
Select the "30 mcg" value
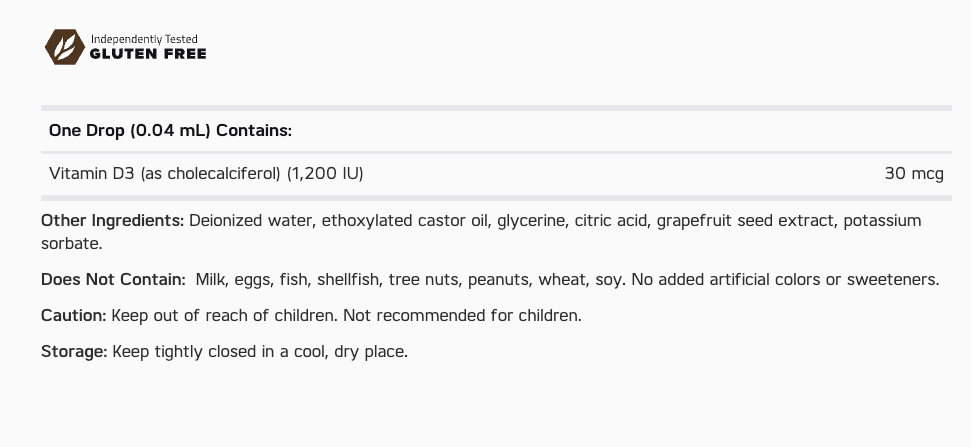tap(913, 173)
